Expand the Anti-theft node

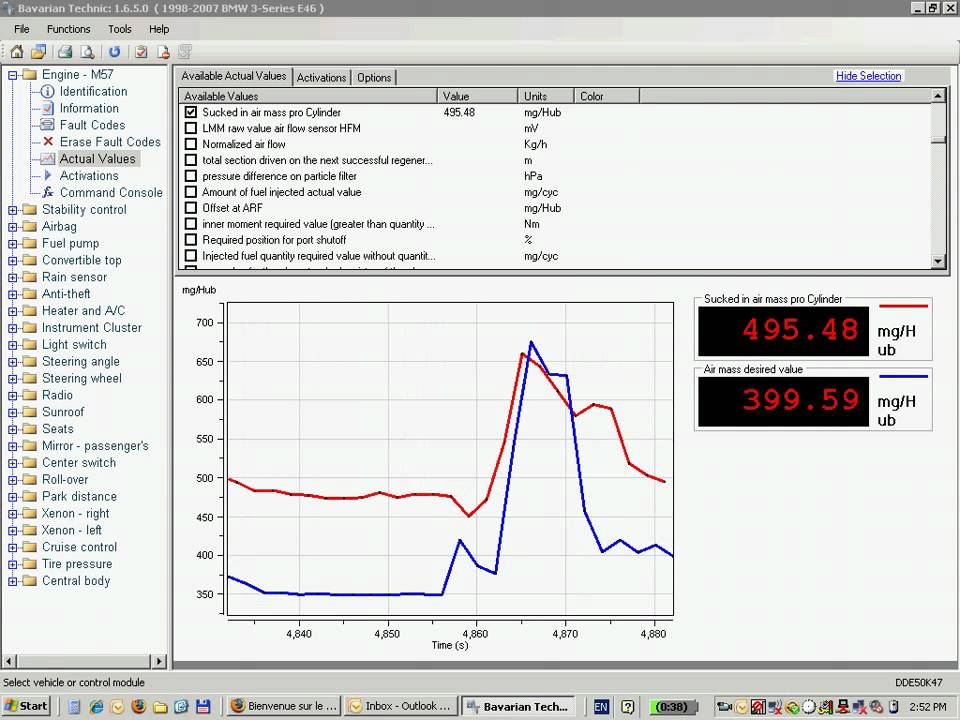click(x=12, y=294)
